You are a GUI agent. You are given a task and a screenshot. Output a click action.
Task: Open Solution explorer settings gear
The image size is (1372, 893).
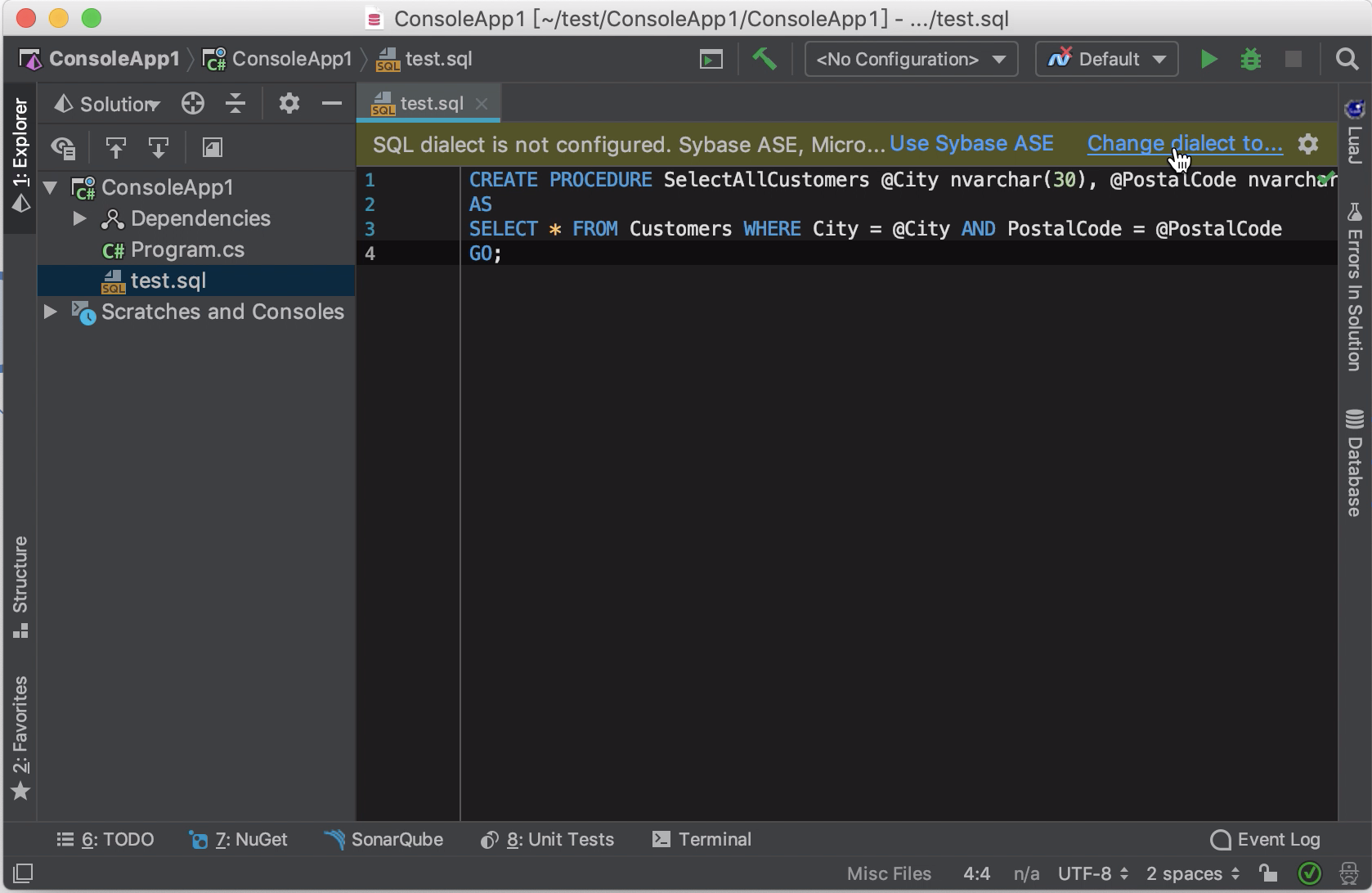pos(289,103)
